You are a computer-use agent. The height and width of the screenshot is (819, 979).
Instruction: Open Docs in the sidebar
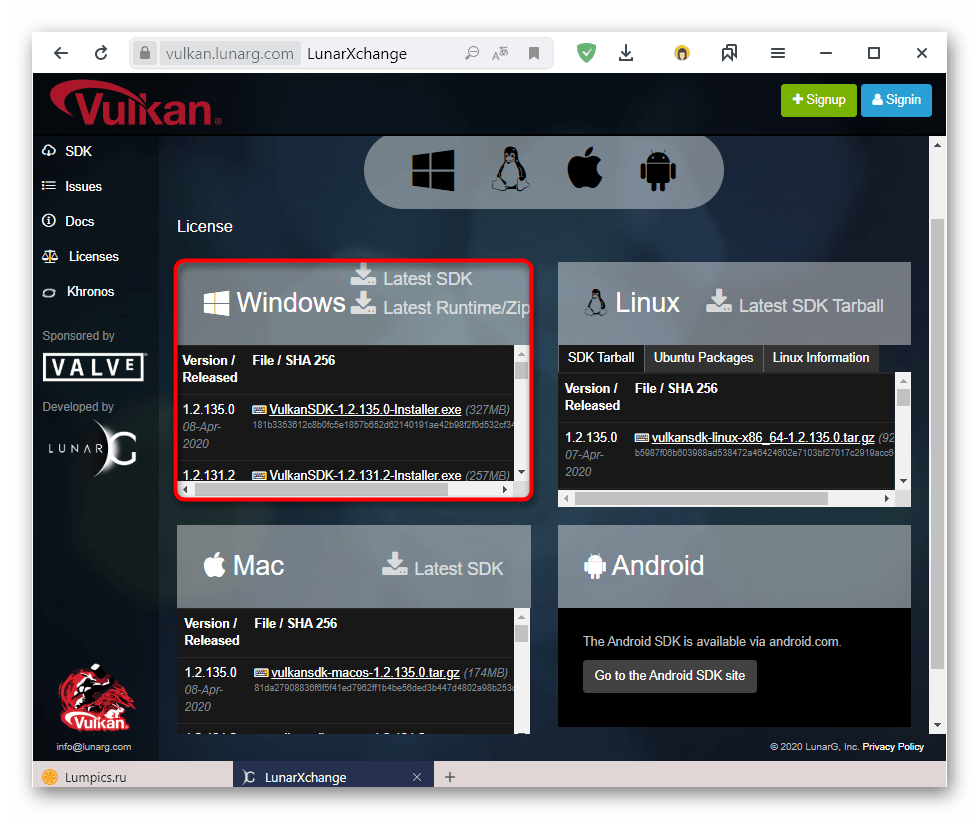[68, 221]
